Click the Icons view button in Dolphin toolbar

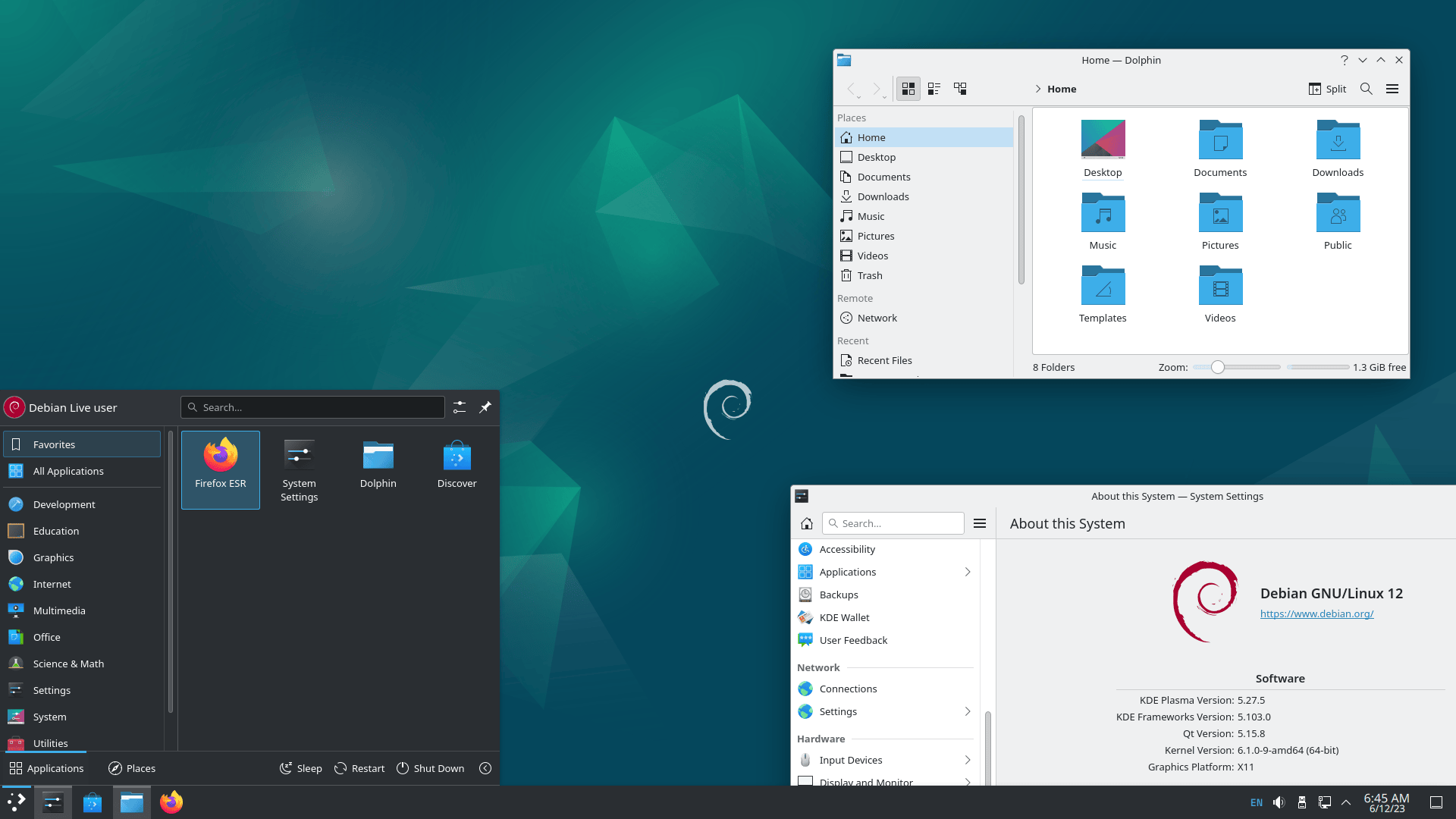[908, 88]
